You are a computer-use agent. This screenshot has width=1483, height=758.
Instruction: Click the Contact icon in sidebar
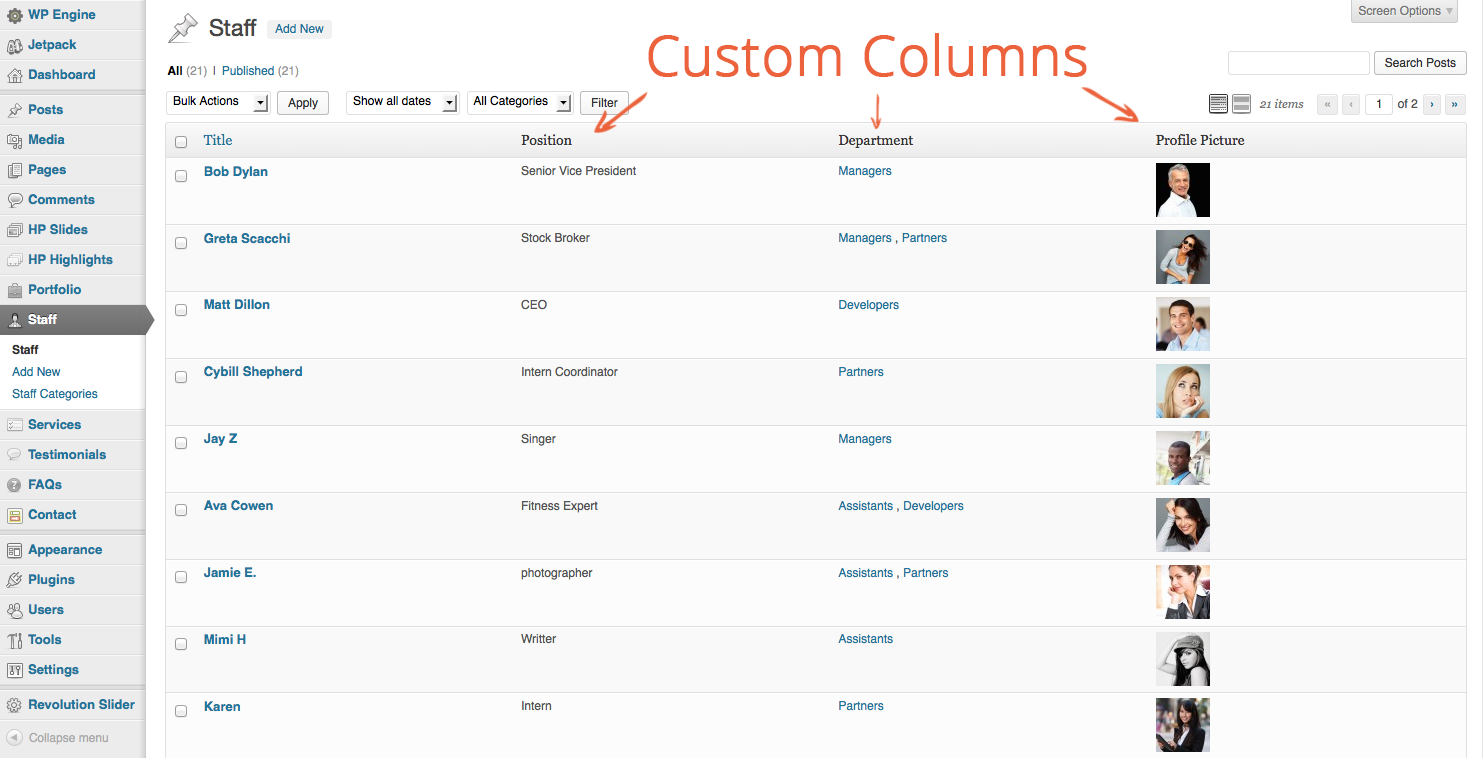point(14,515)
